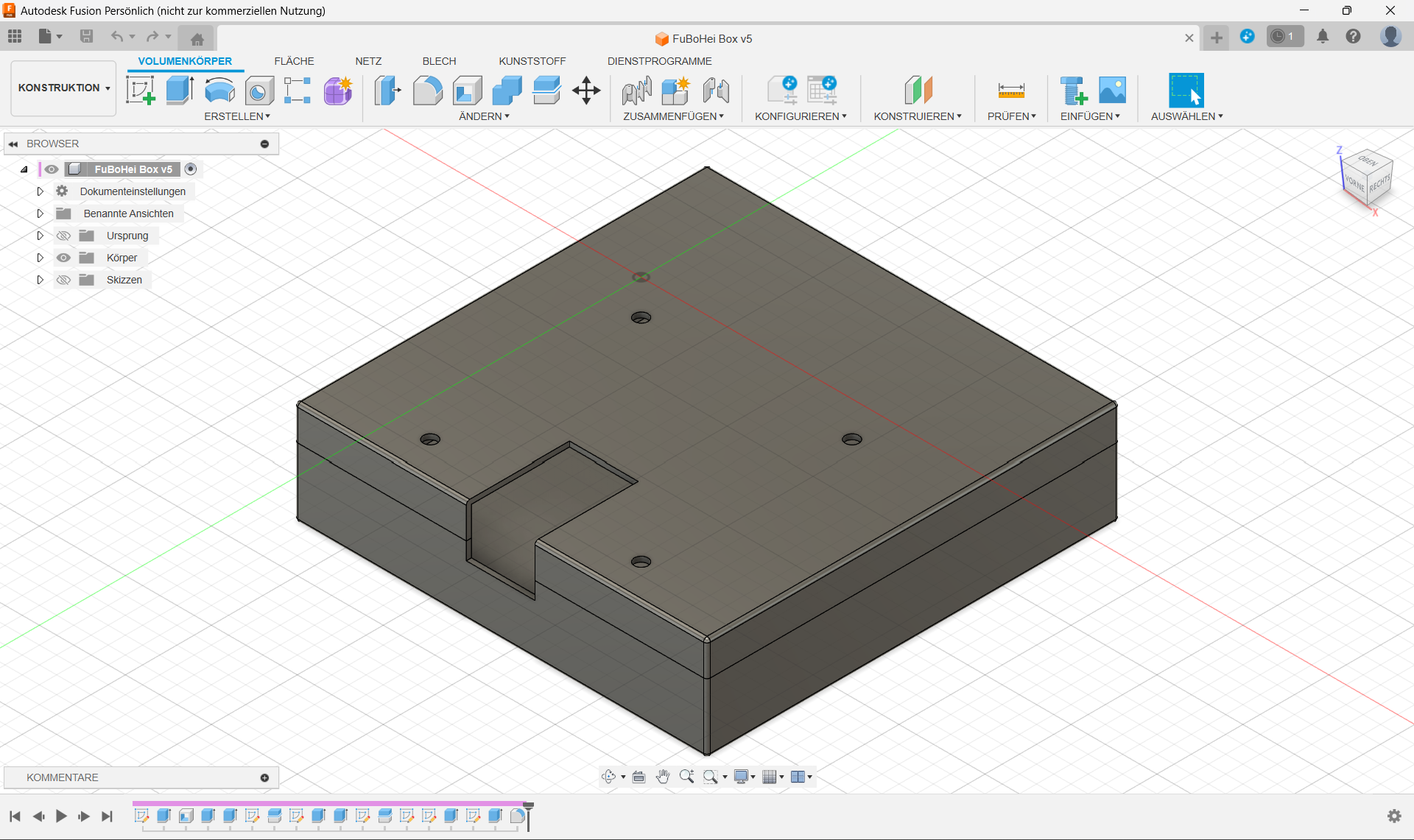Activate FuBoHei Box v5 component radio button

[x=191, y=169]
